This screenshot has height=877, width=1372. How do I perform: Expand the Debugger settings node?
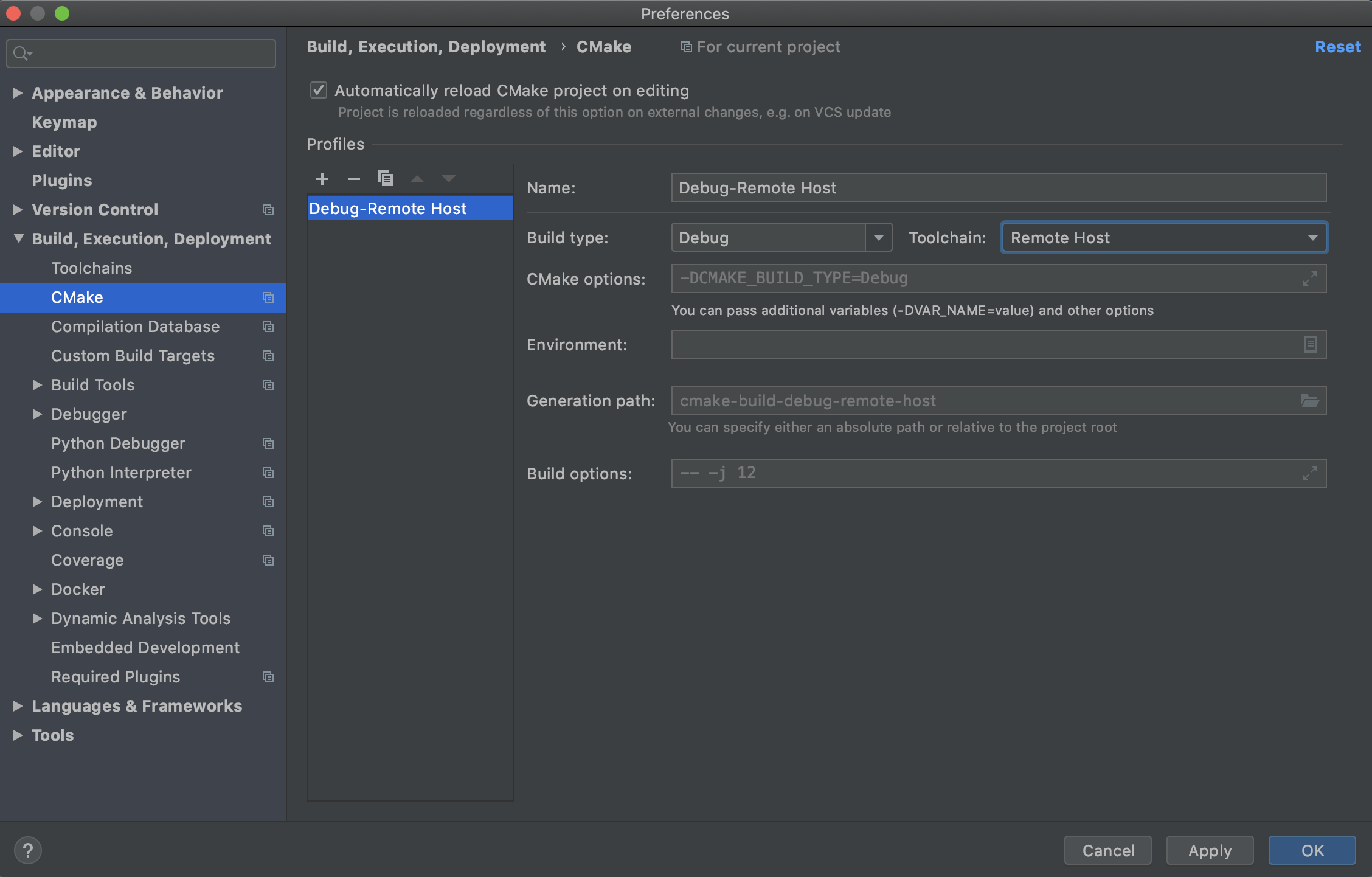pos(37,414)
